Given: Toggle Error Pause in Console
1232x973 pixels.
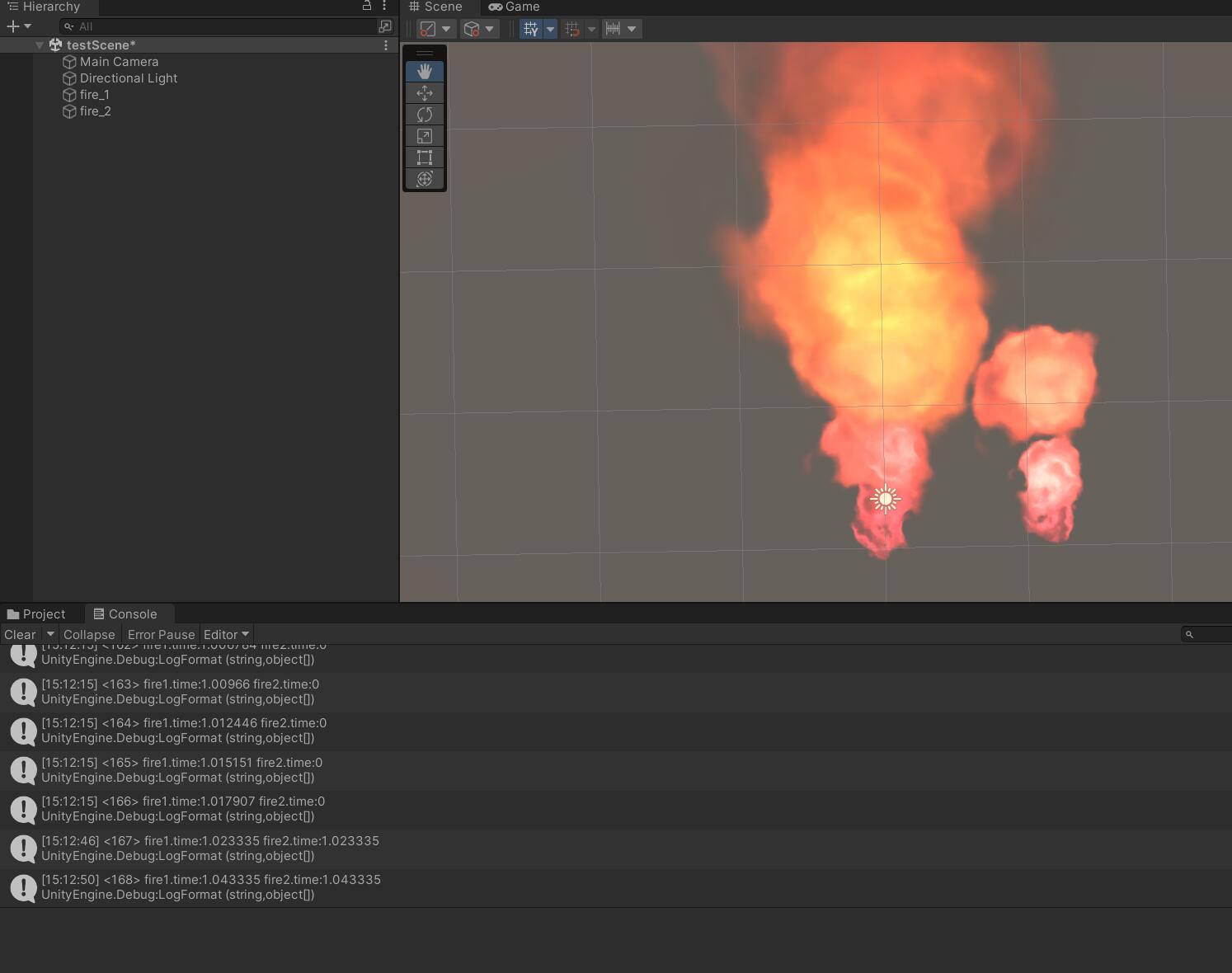Looking at the screenshot, I should (161, 634).
